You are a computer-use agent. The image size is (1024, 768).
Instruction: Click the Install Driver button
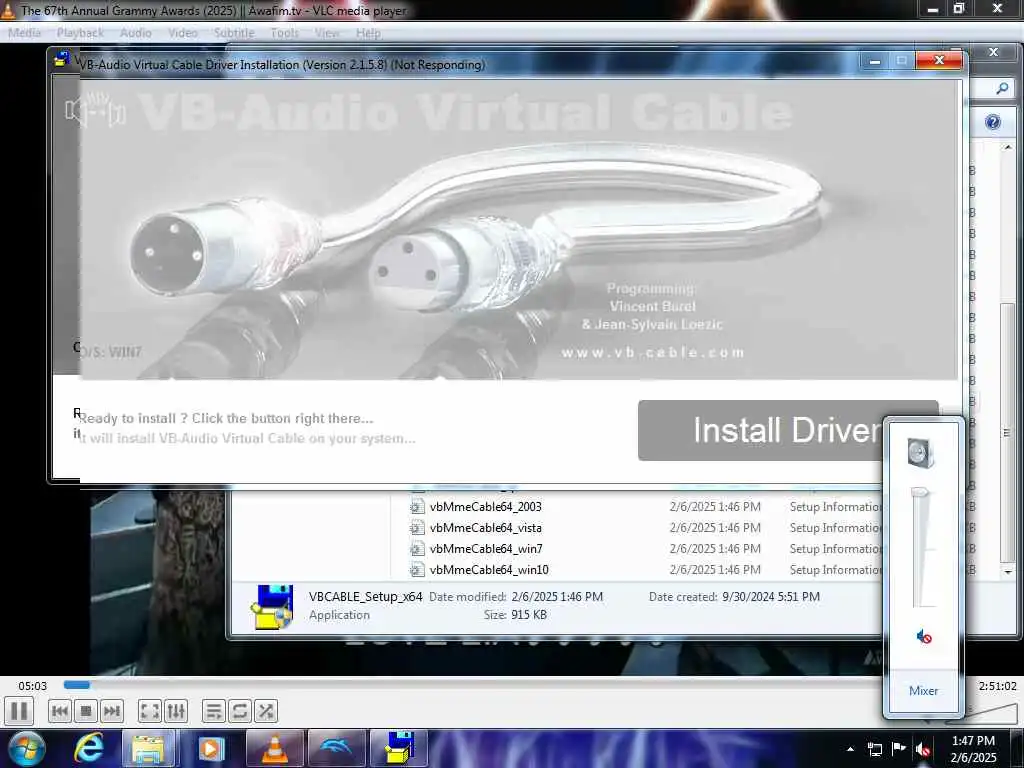788,430
